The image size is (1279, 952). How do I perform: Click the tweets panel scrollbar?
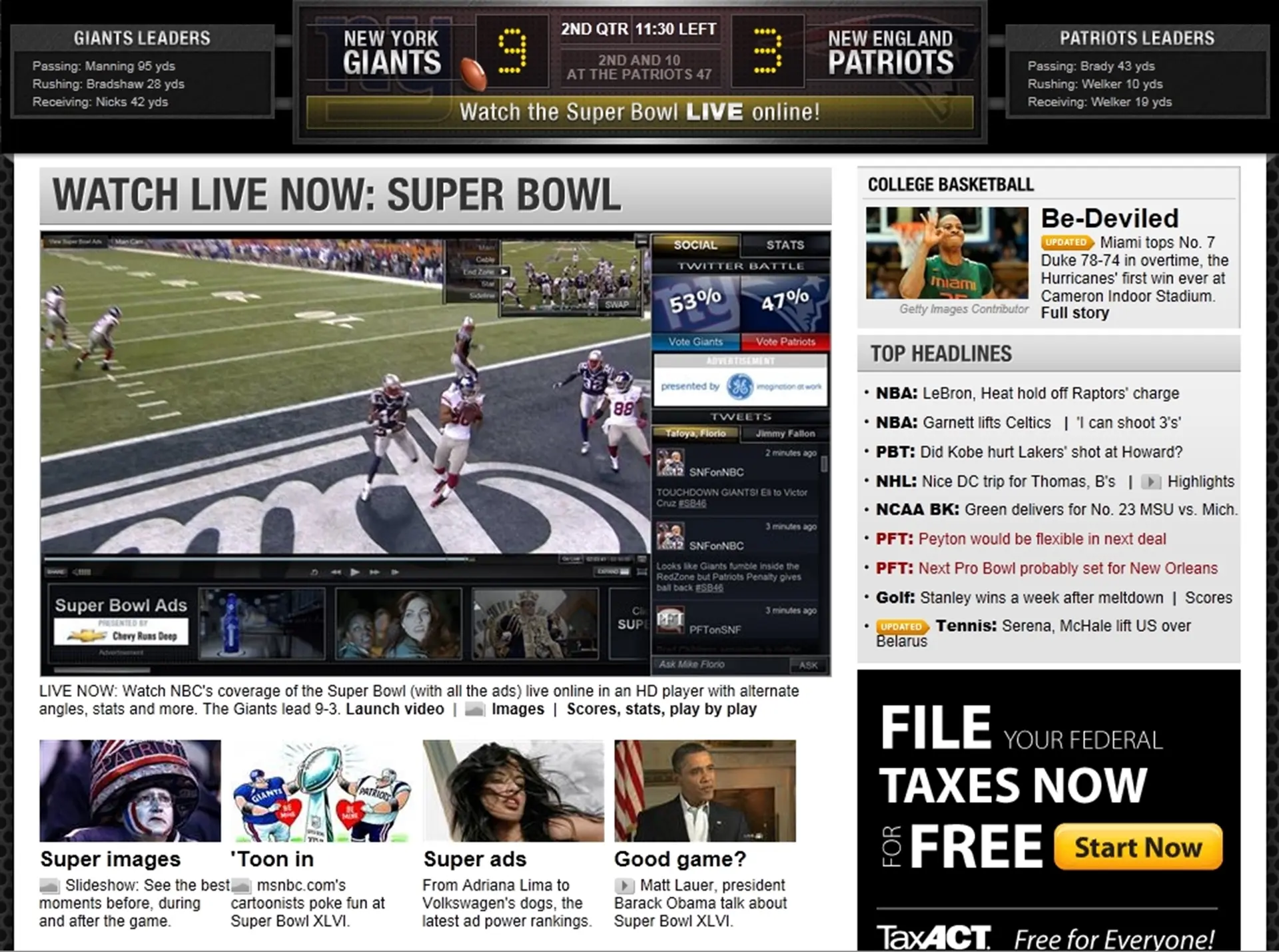[x=824, y=464]
